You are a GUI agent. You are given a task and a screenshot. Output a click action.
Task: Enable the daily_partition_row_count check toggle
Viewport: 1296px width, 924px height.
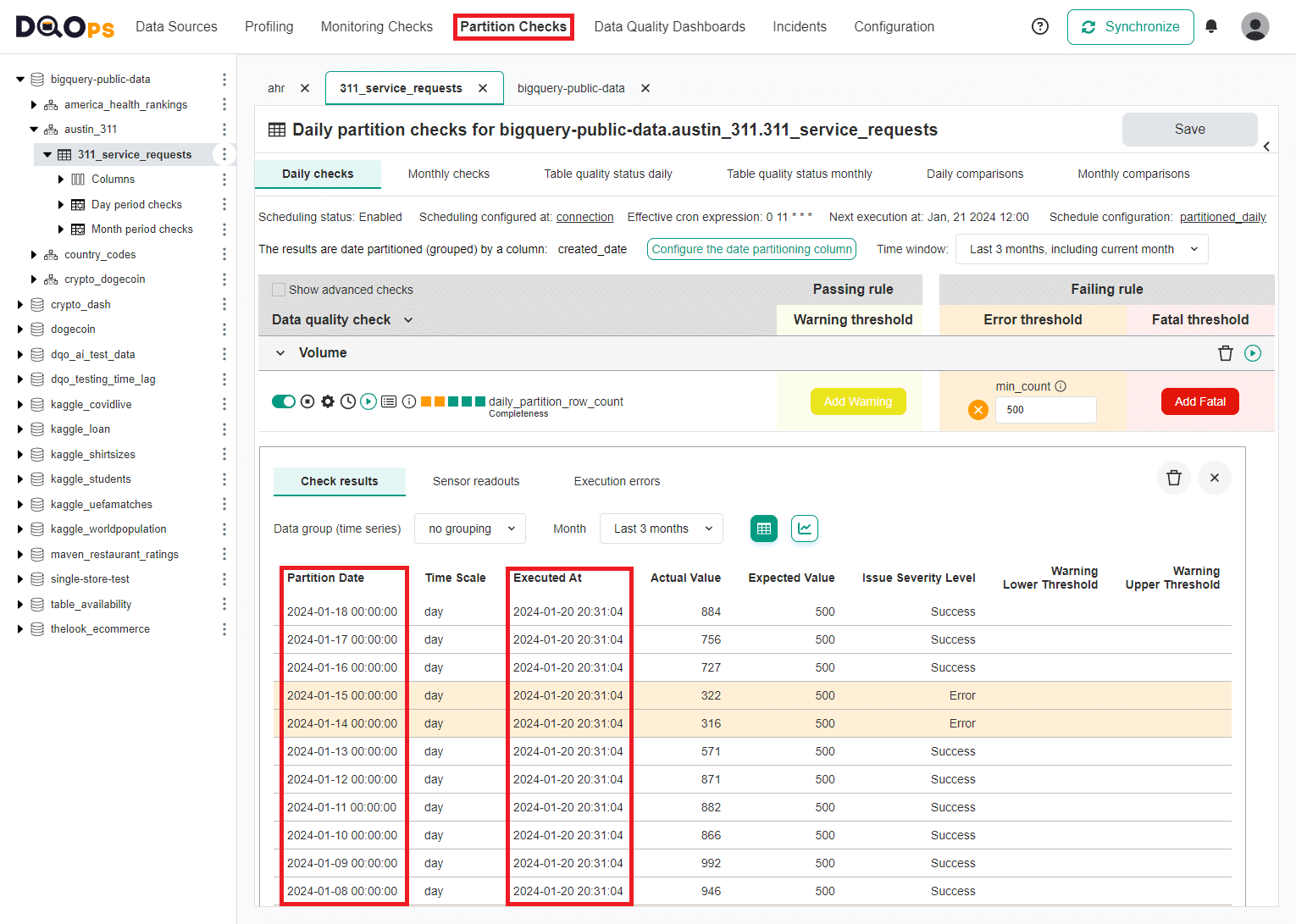pyautogui.click(x=284, y=401)
